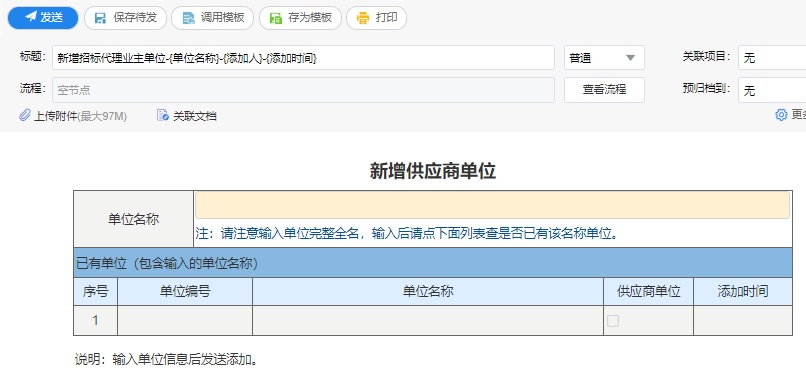Screen dimensions: 806x377
Task: Open the 关联项目 selector field
Action: pos(772,58)
